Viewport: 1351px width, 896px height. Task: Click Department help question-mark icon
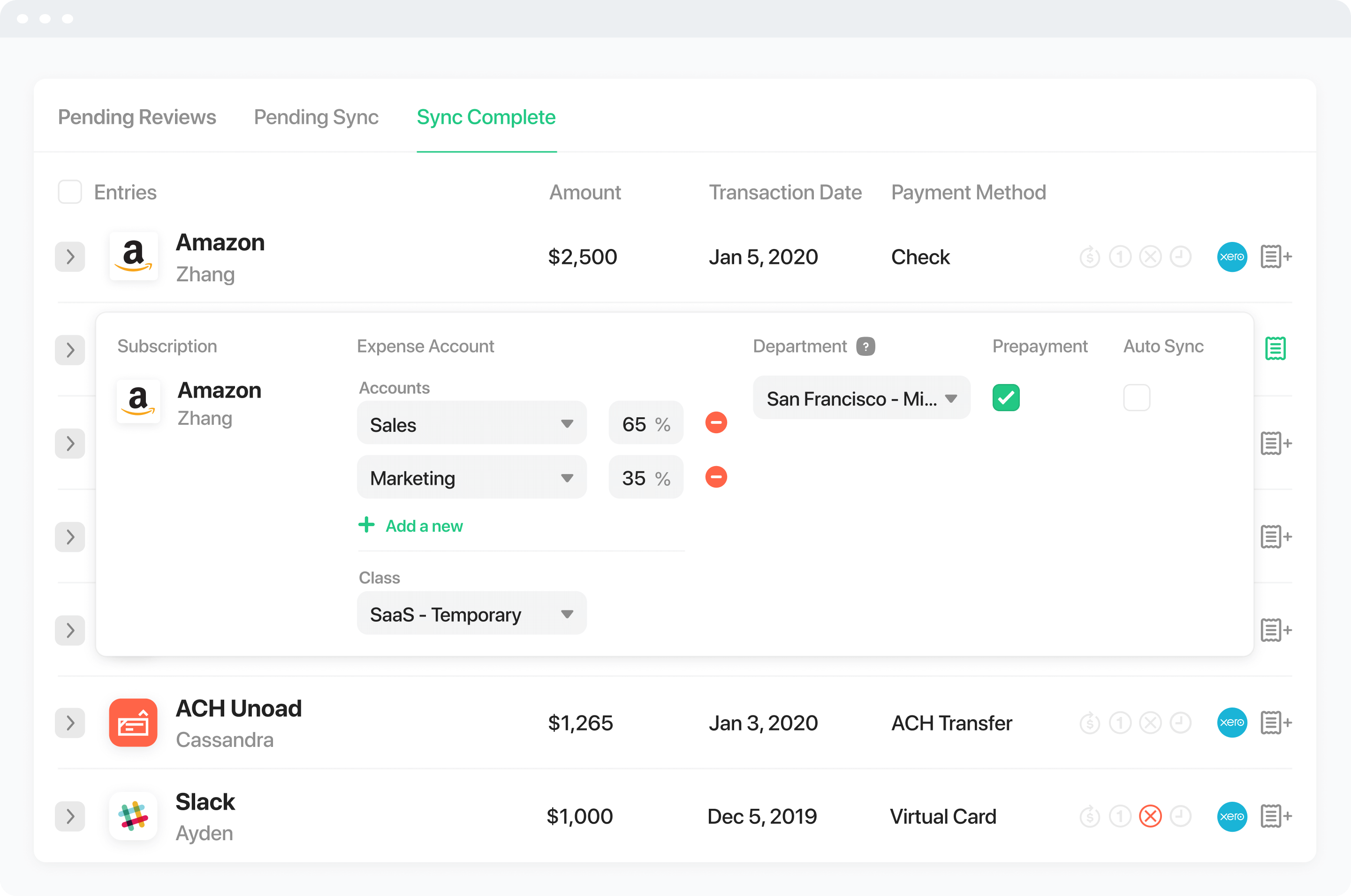[x=865, y=346]
